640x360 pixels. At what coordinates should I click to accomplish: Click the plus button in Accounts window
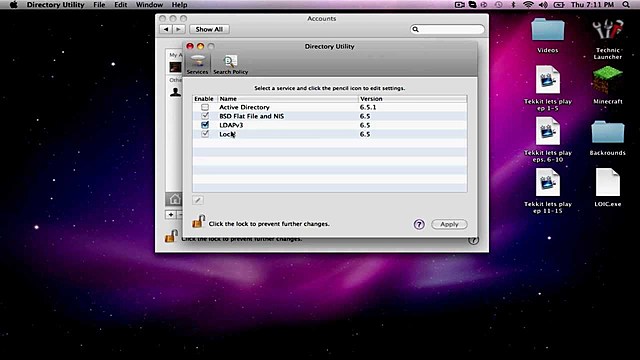click(171, 215)
